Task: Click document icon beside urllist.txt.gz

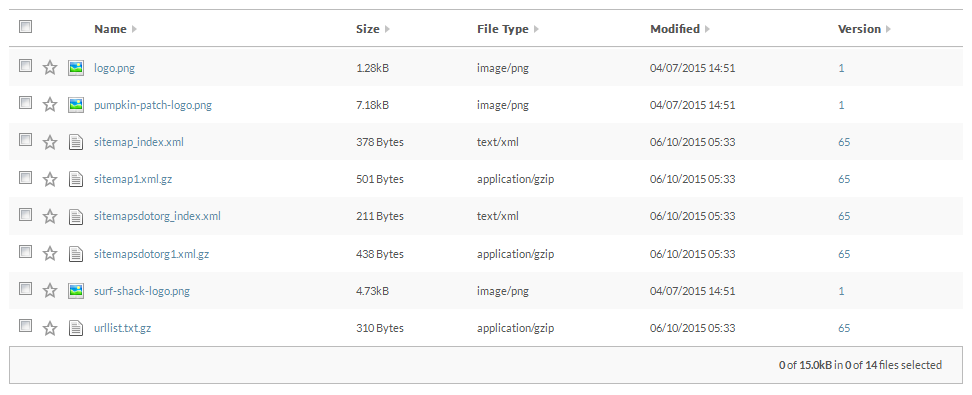Action: point(76,328)
